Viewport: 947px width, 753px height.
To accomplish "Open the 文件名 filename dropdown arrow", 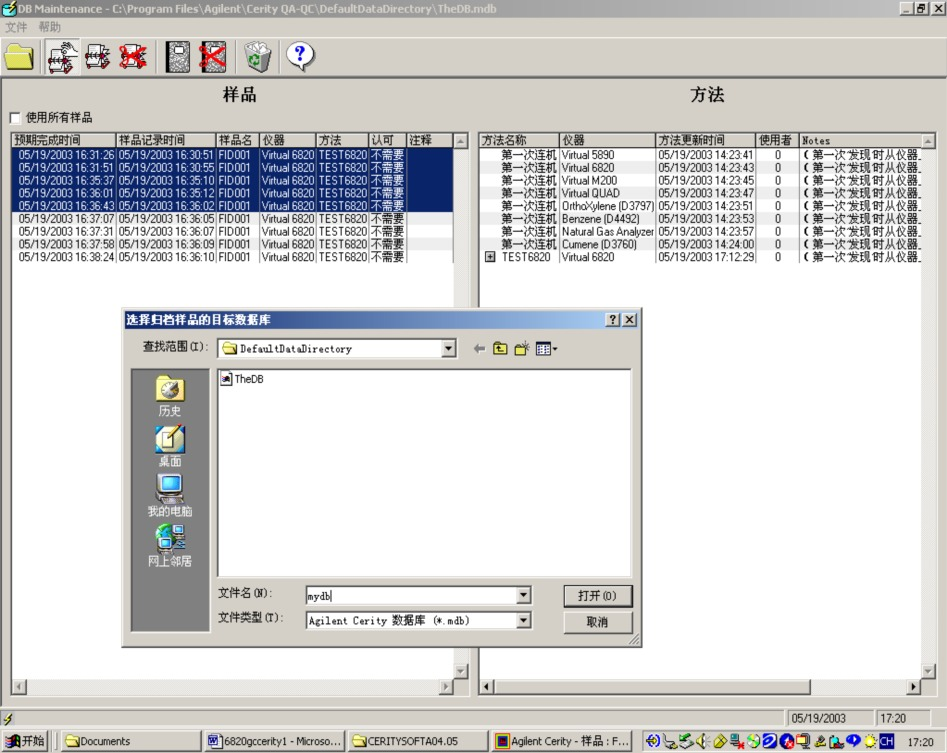I will coord(524,595).
